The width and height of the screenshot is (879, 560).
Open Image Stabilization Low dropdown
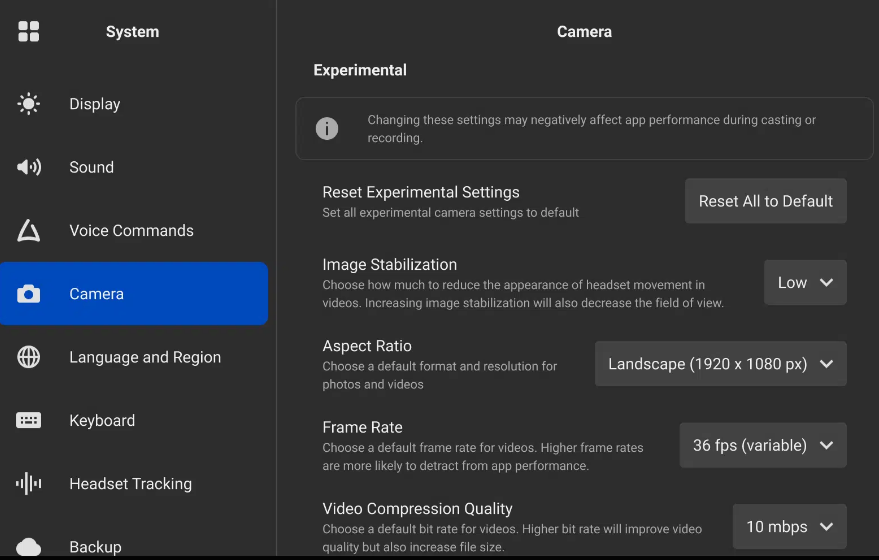pos(805,283)
